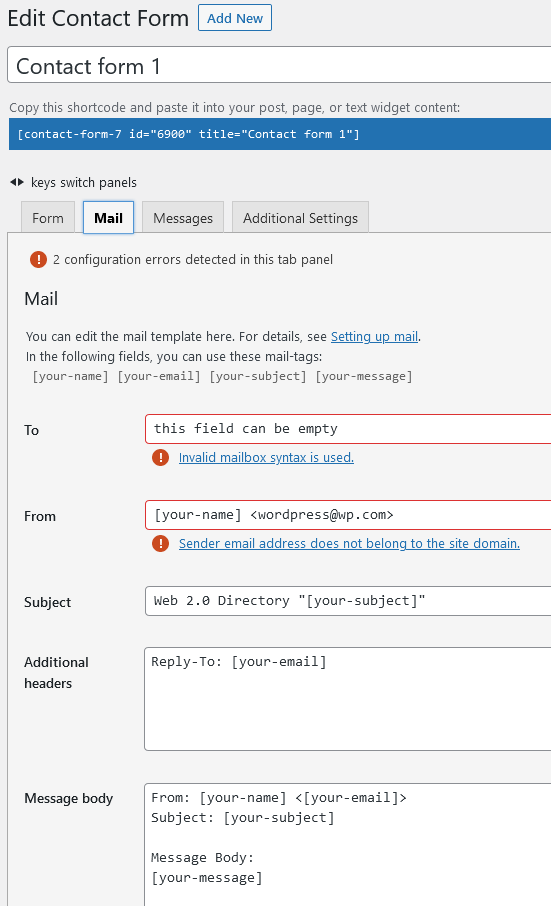Click into the To field

[x=348, y=429]
